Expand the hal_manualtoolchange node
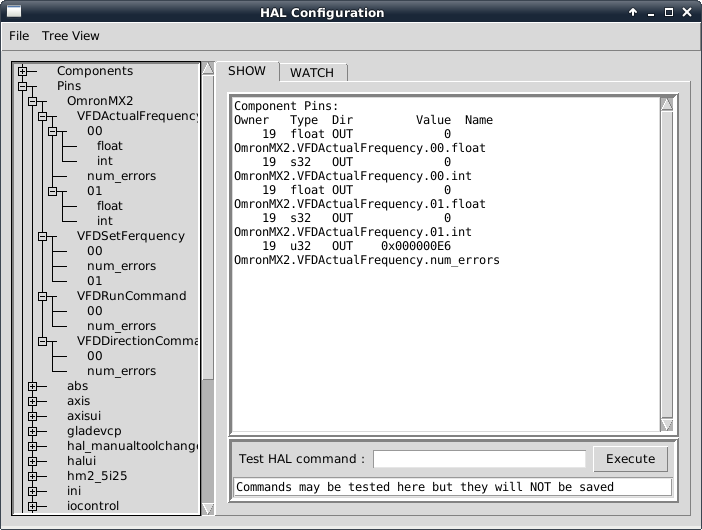This screenshot has height=530, width=702. tap(32, 446)
